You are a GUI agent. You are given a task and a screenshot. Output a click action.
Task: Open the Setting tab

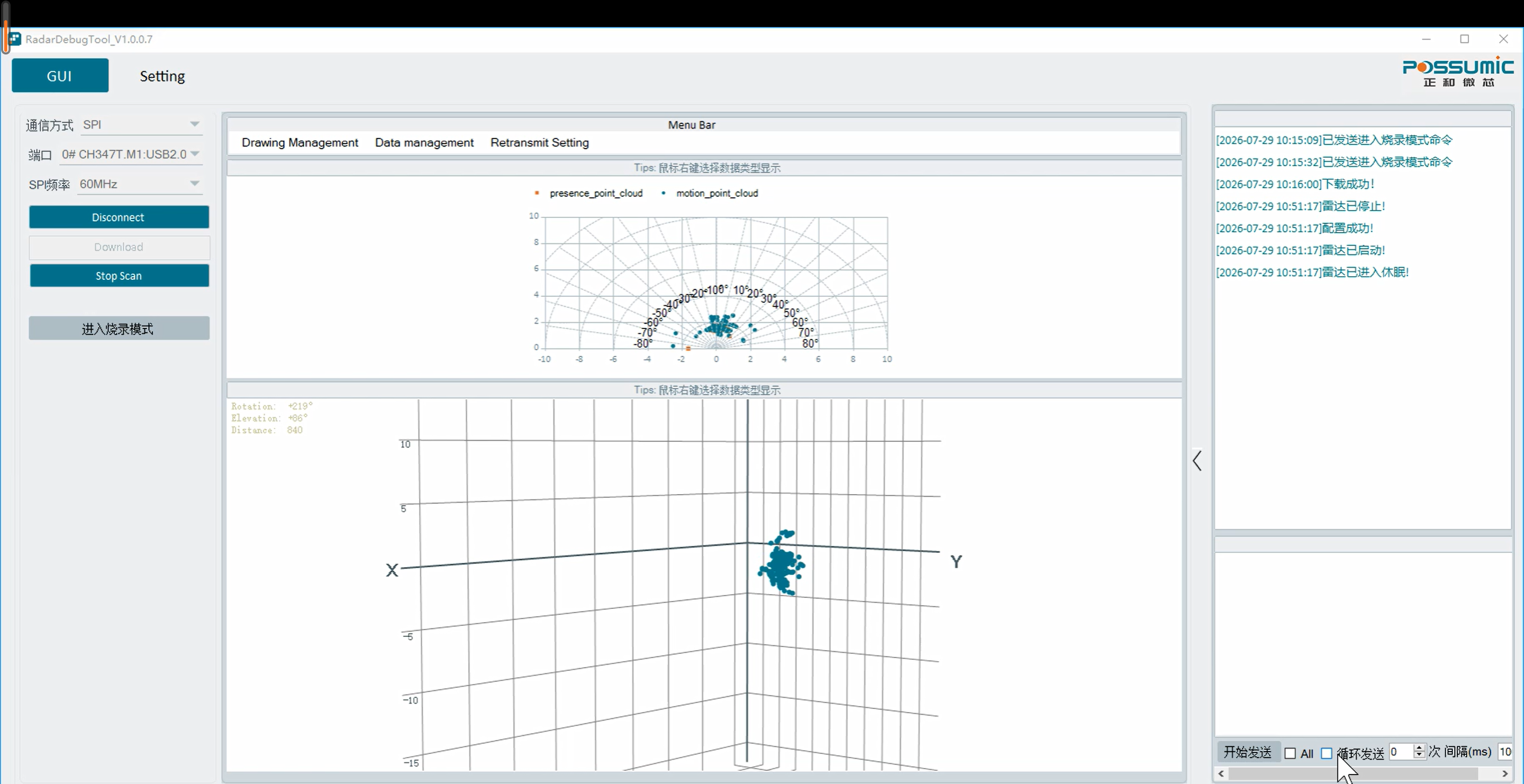162,76
